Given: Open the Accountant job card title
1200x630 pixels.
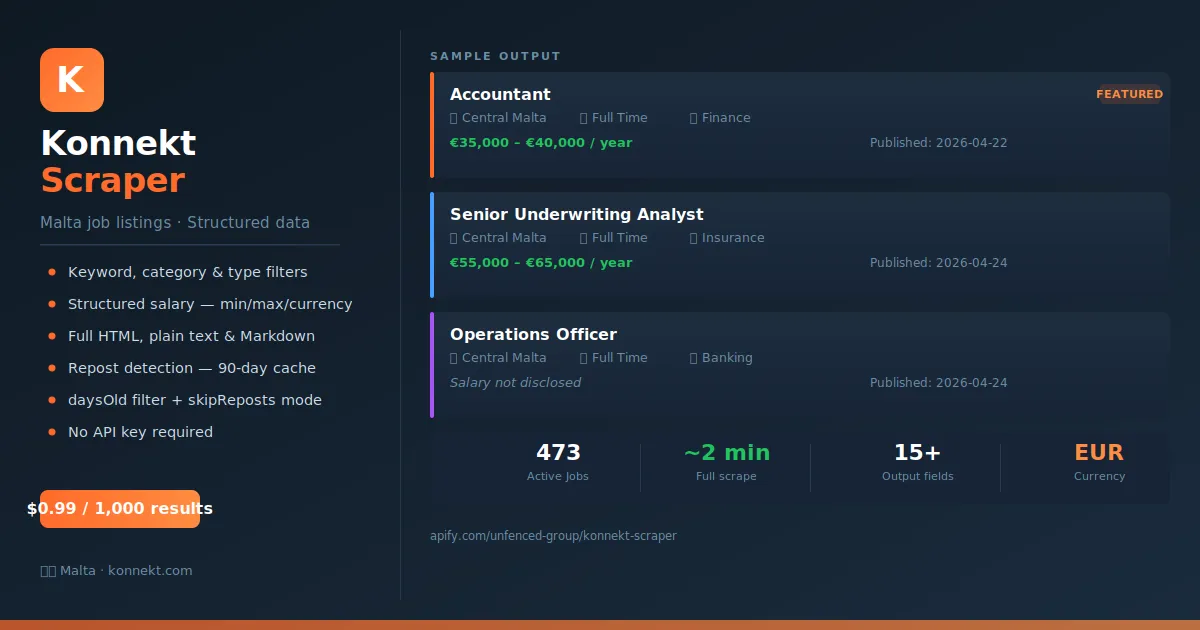Looking at the screenshot, I should (500, 95).
